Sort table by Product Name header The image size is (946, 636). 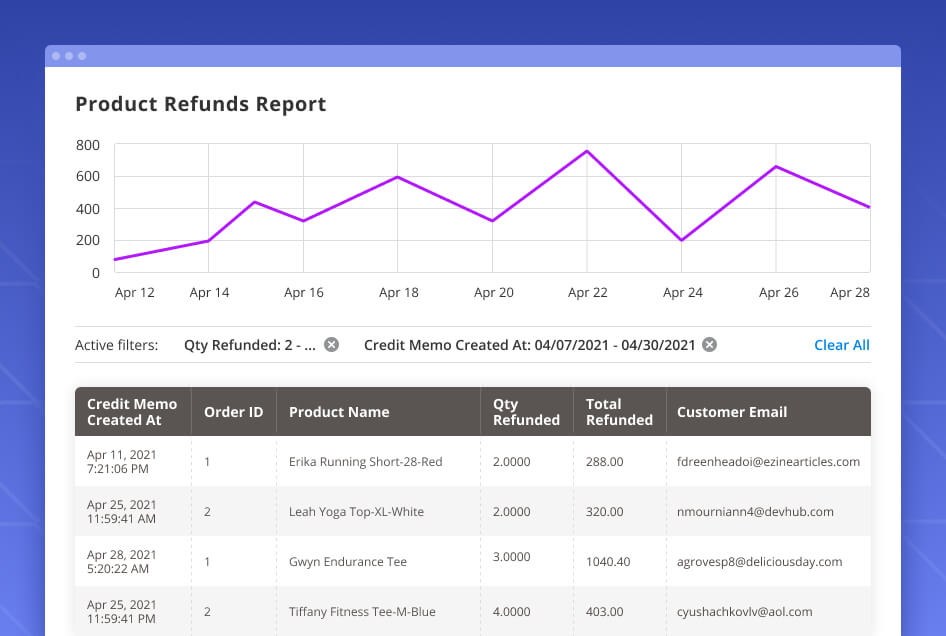(x=339, y=412)
